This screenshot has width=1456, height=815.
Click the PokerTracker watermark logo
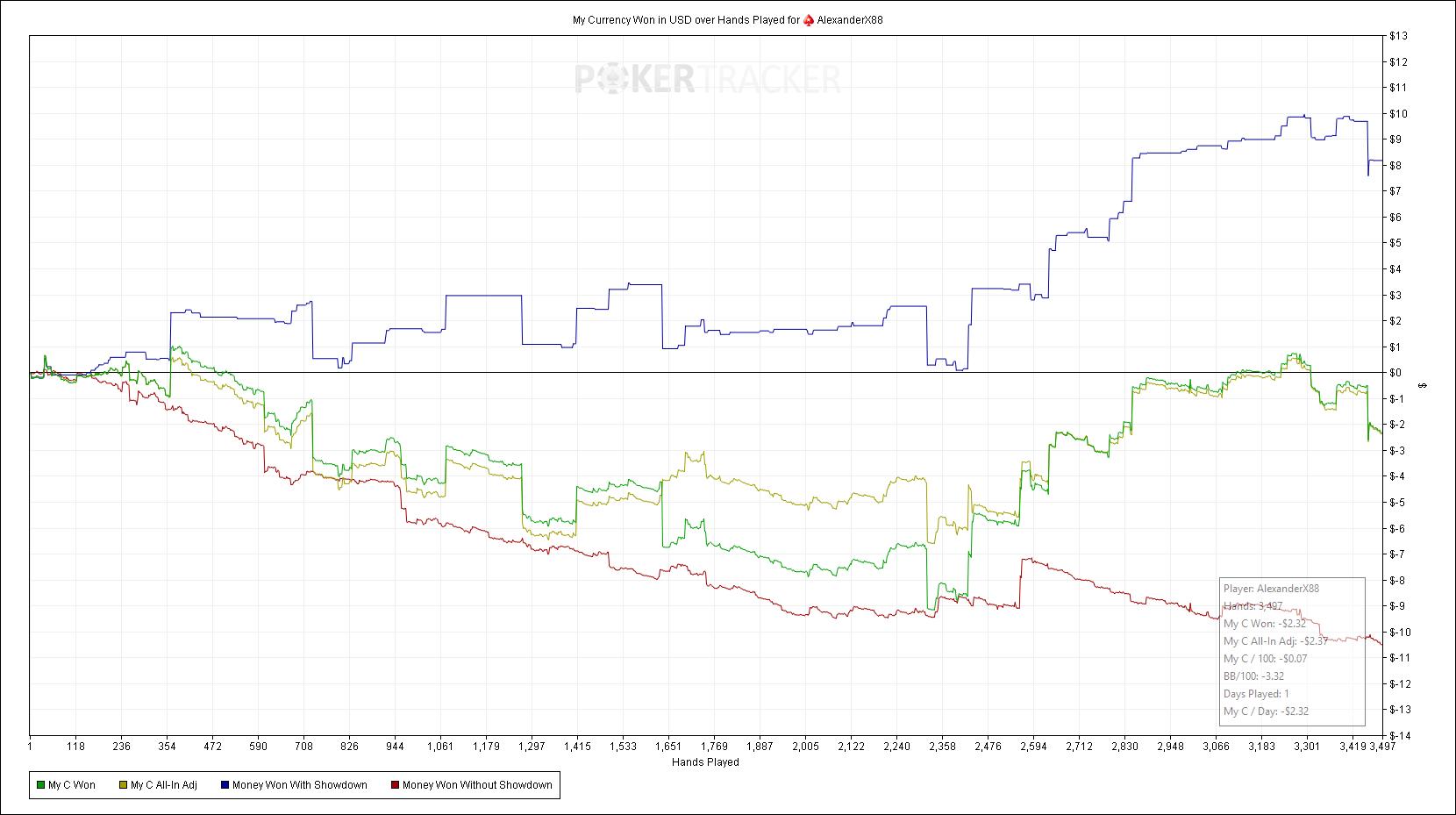[707, 80]
